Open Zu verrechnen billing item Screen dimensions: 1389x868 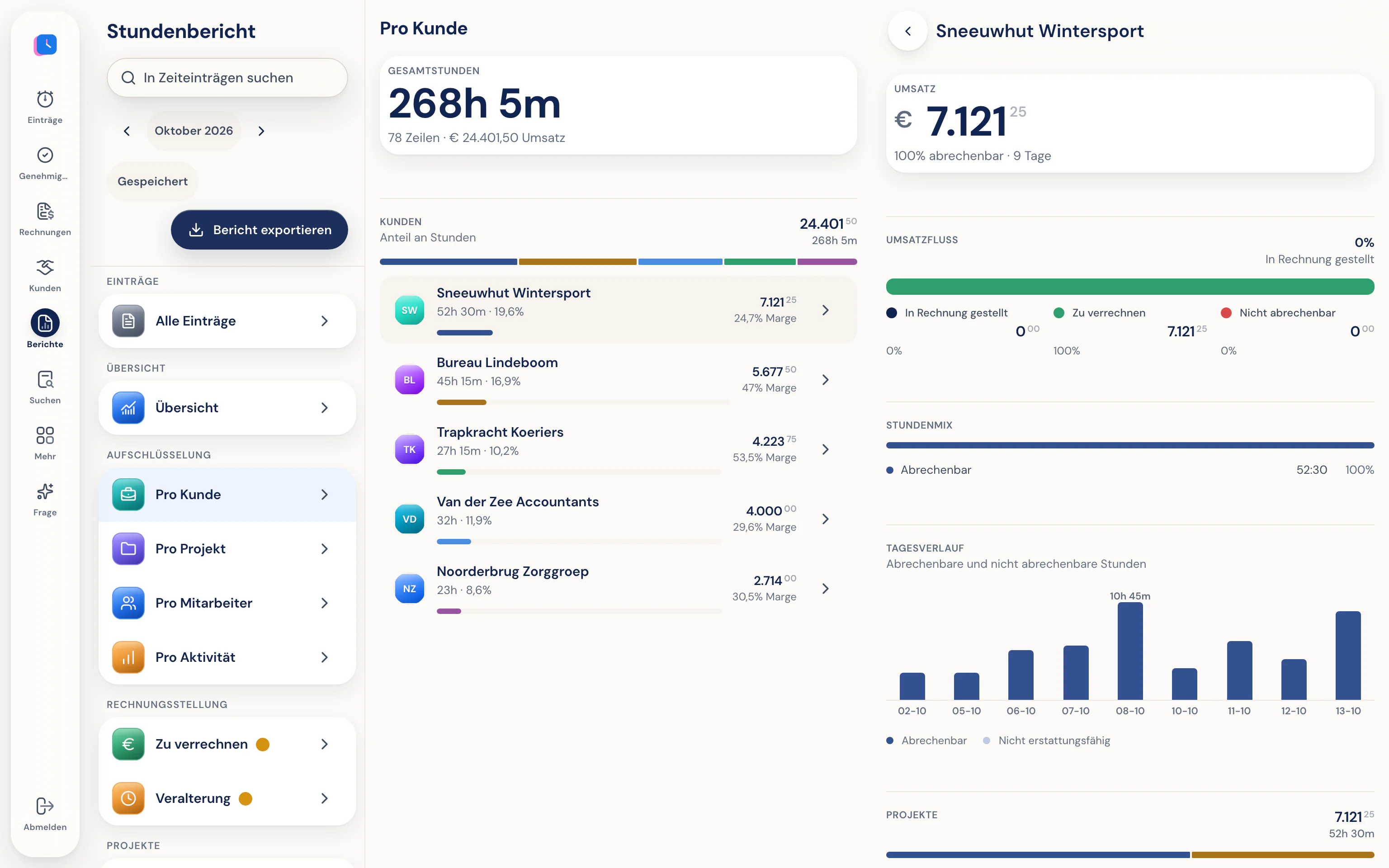coord(227,744)
